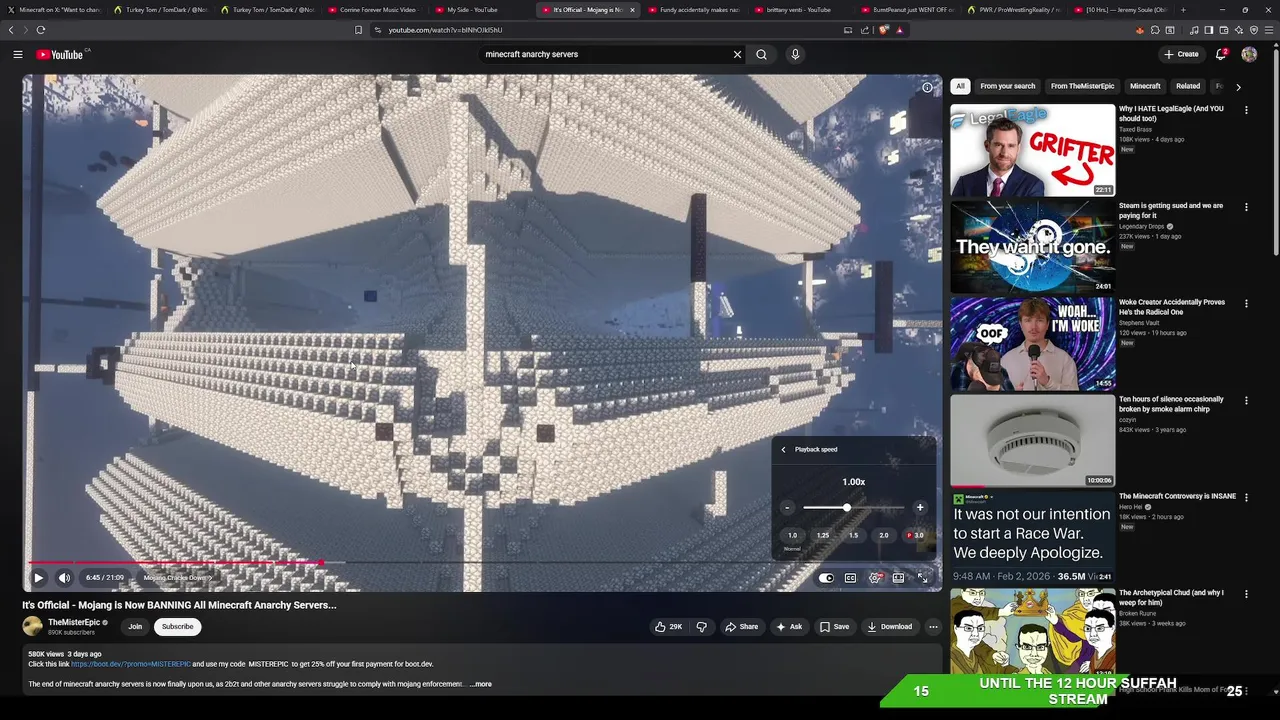Open the YouTube guide hamburger menu

[x=18, y=54]
